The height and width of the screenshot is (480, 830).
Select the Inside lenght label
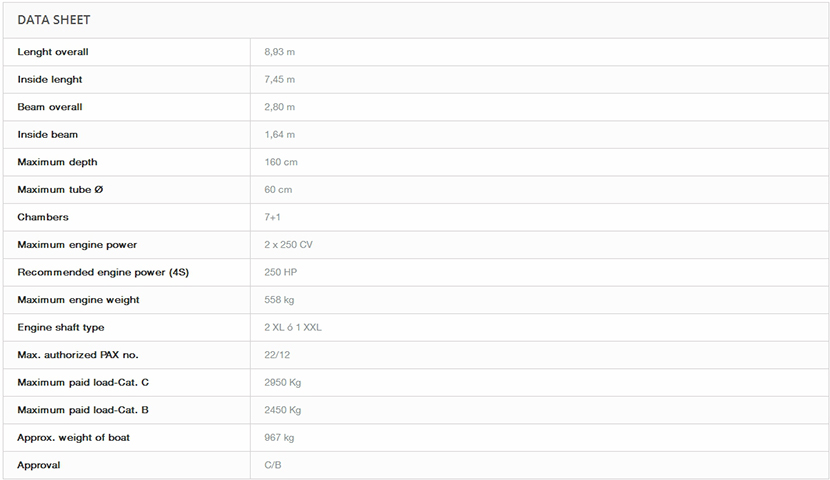click(50, 79)
